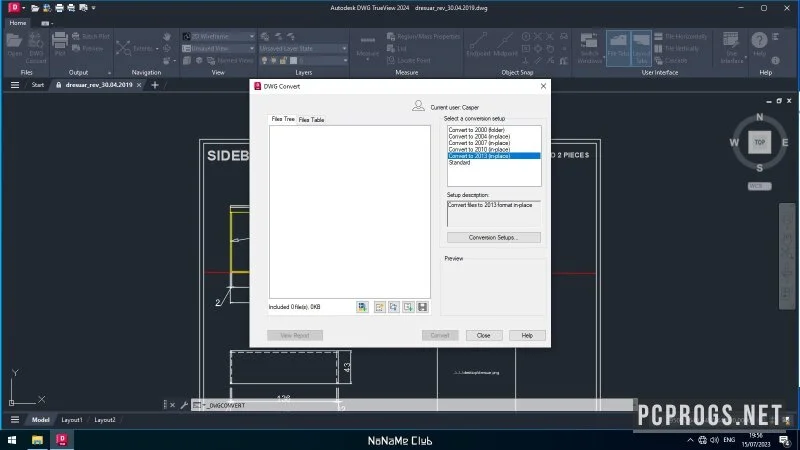
Task: Expand quick access toolbar customize arrow
Action: (x=93, y=8)
